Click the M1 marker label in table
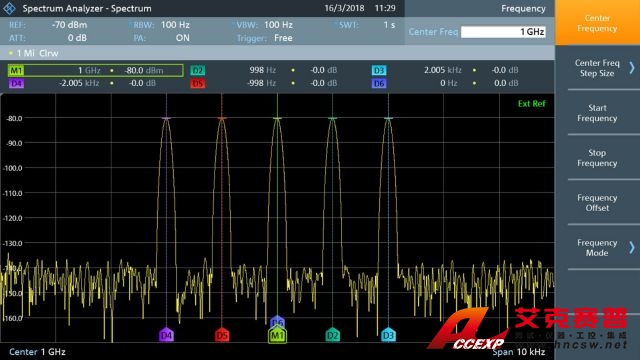Image resolution: width=640 pixels, height=360 pixels. pos(16,71)
